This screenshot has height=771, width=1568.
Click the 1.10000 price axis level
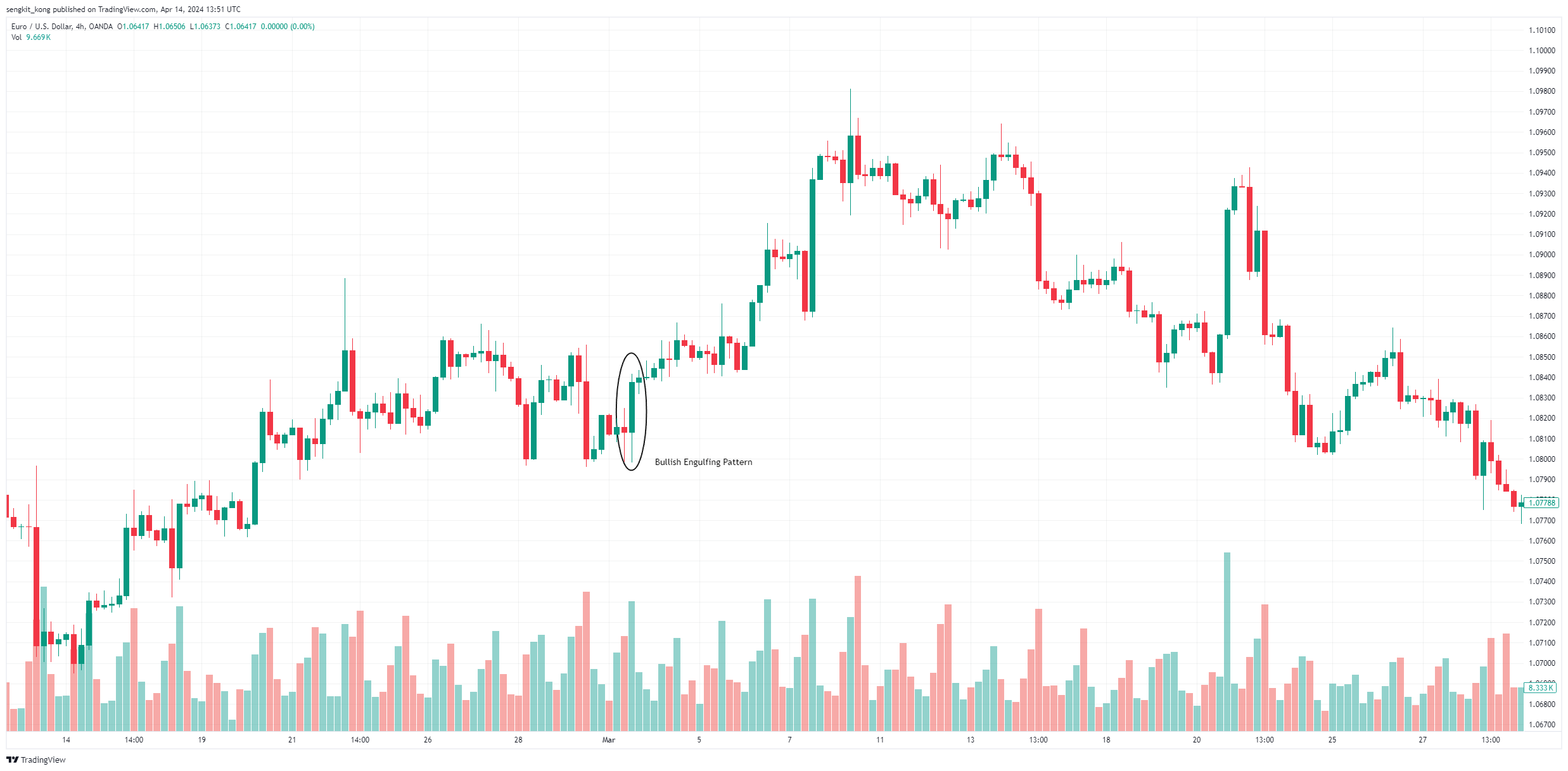pyautogui.click(x=1541, y=51)
